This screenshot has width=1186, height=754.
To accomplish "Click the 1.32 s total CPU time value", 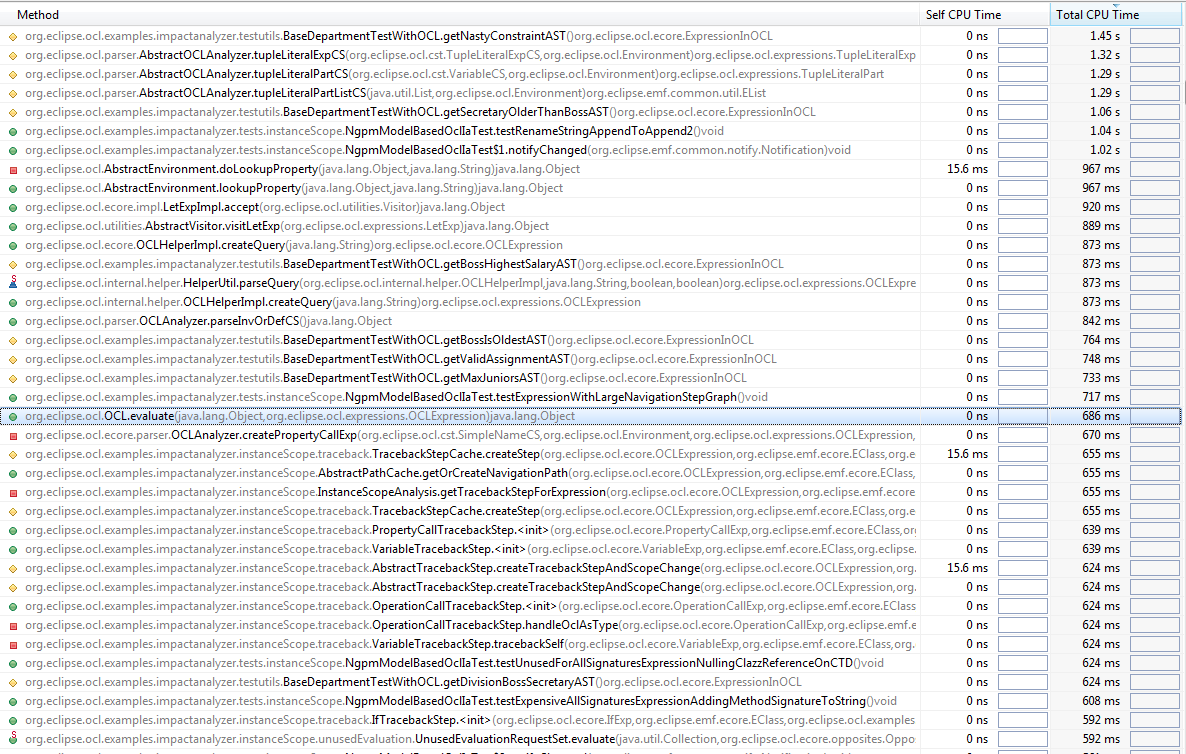I will [x=1105, y=55].
